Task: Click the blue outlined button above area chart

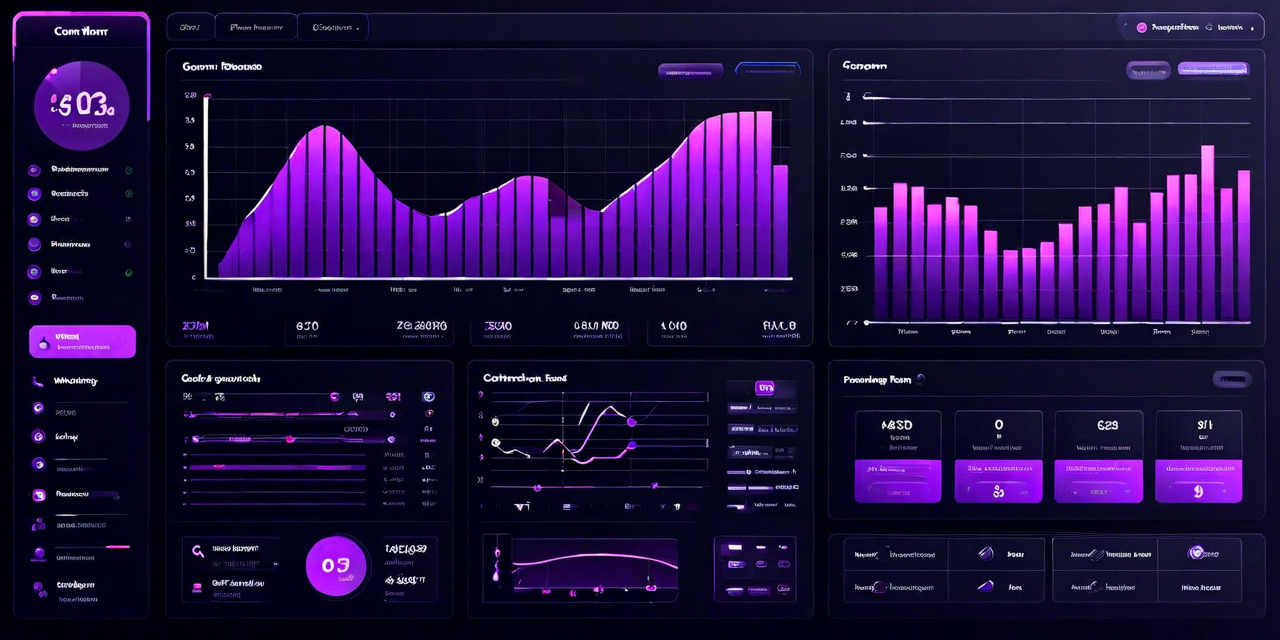Action: point(767,70)
